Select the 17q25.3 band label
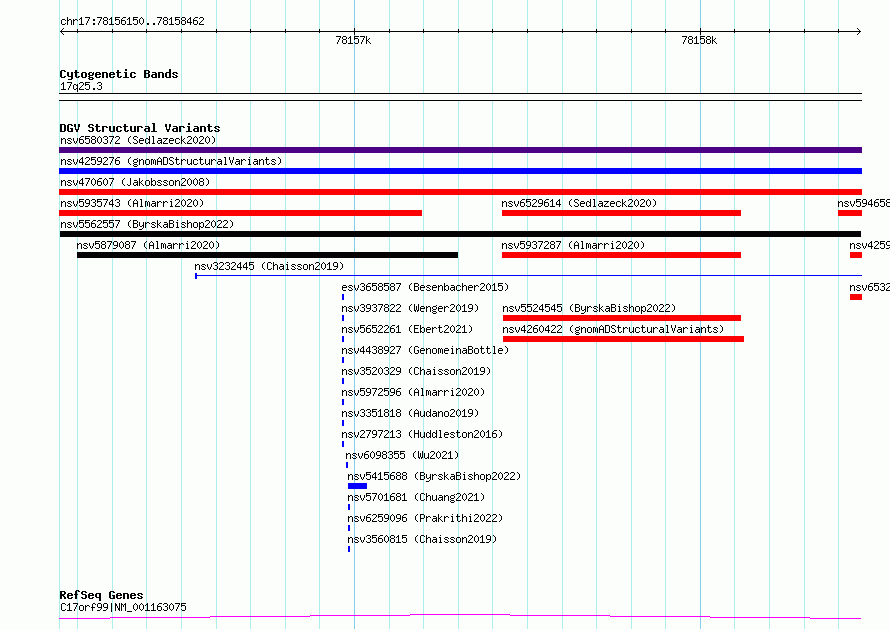 coord(81,86)
